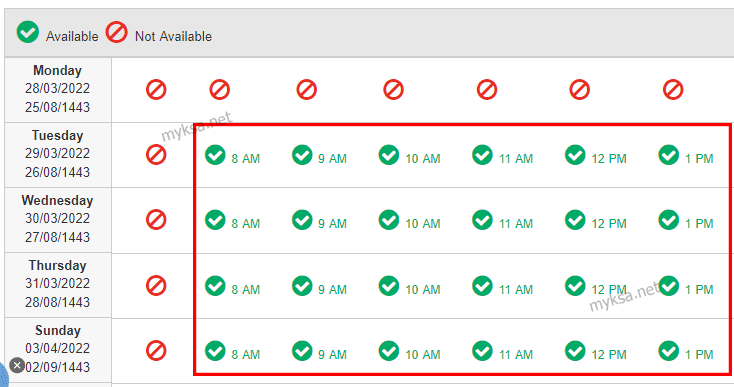
Task: Click Sunday's red not-available icon
Action: (x=156, y=350)
